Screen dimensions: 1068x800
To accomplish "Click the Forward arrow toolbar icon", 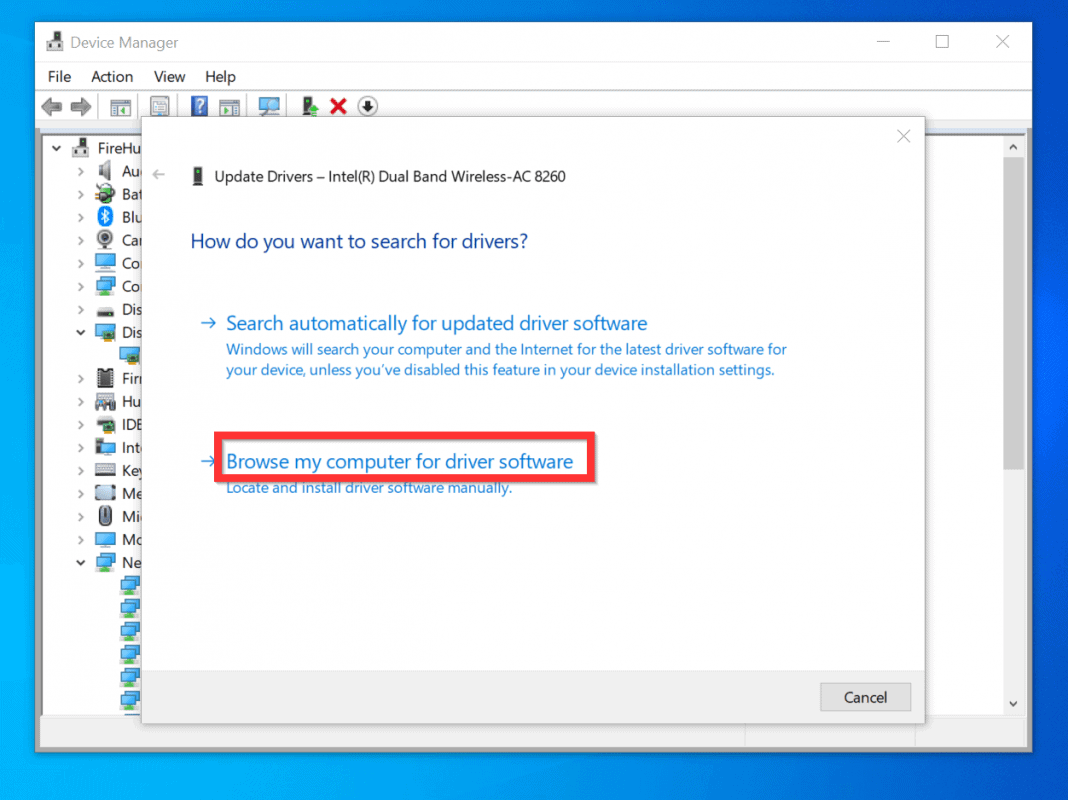I will coord(81,106).
